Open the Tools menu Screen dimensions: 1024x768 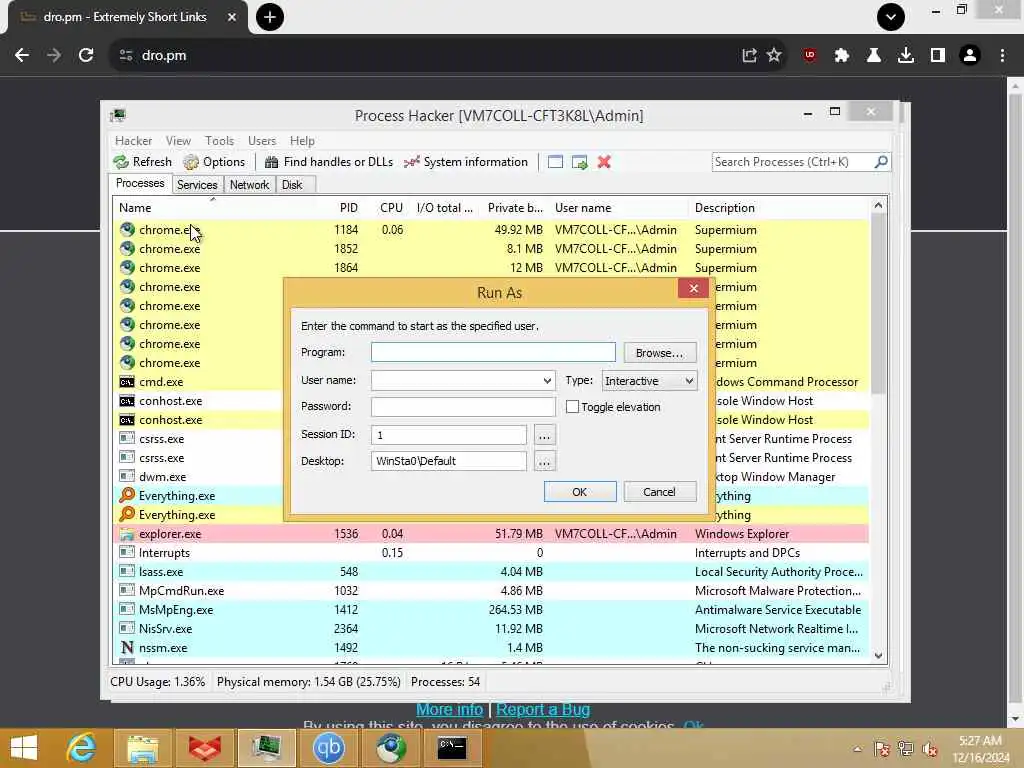point(219,141)
